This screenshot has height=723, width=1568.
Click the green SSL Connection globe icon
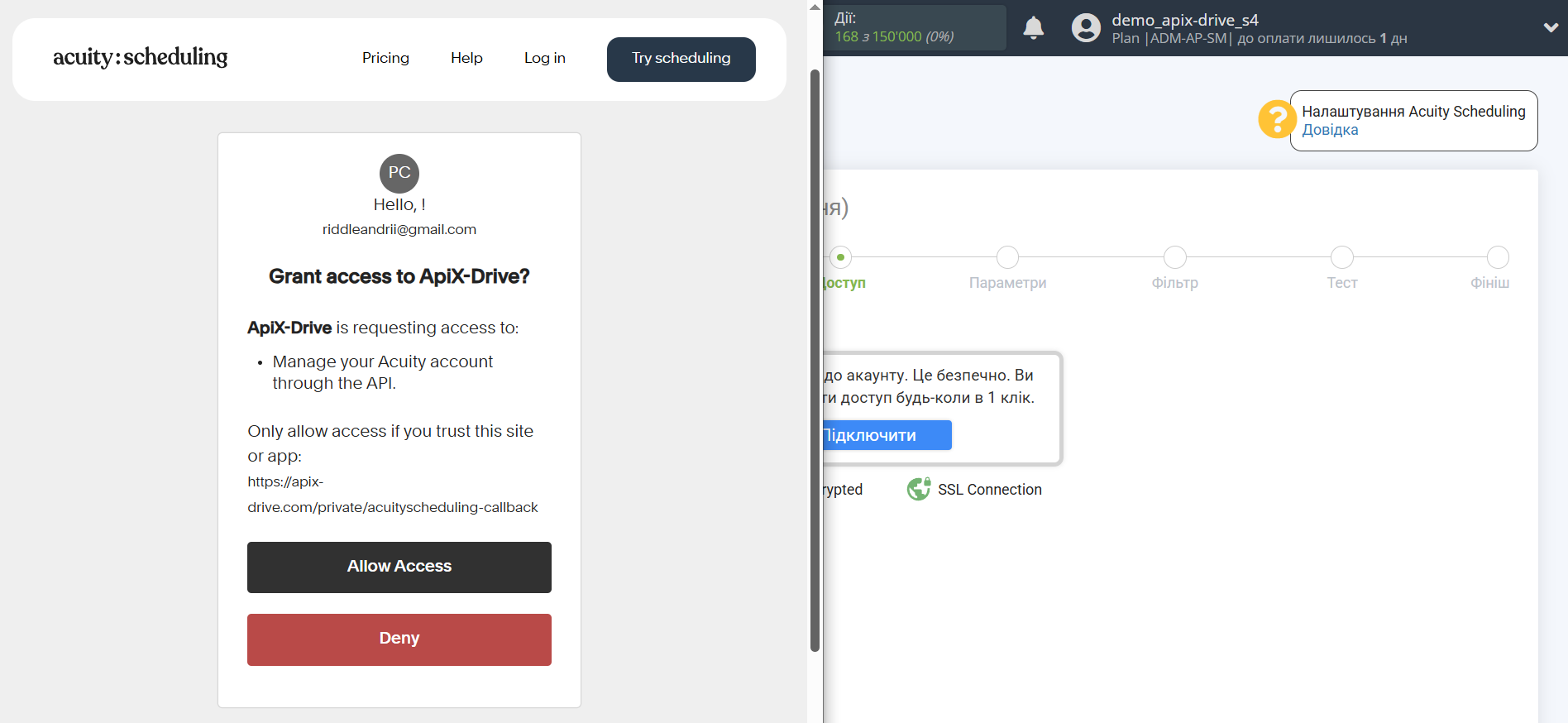pyautogui.click(x=919, y=490)
